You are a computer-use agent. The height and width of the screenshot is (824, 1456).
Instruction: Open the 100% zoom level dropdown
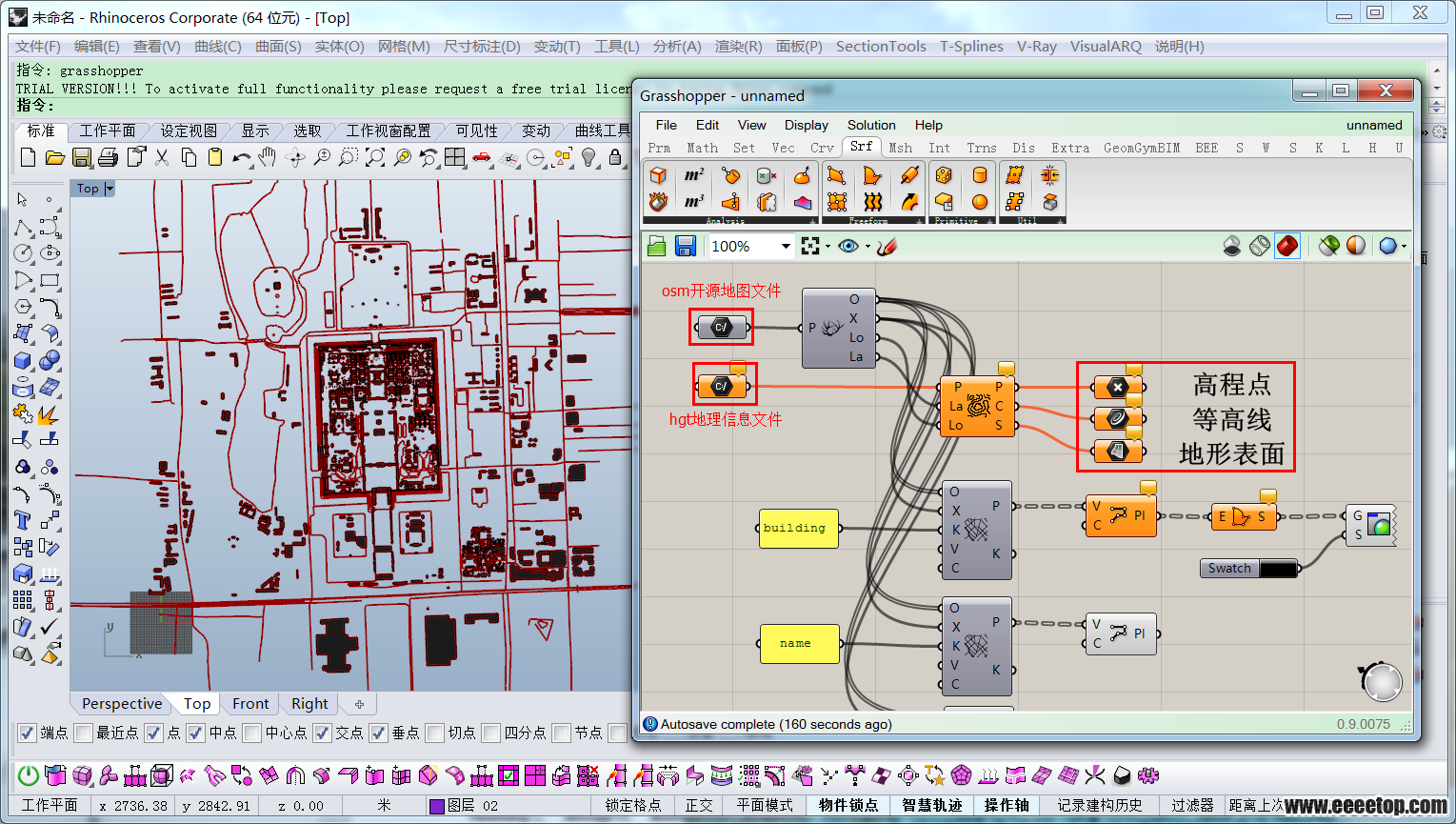(786, 246)
